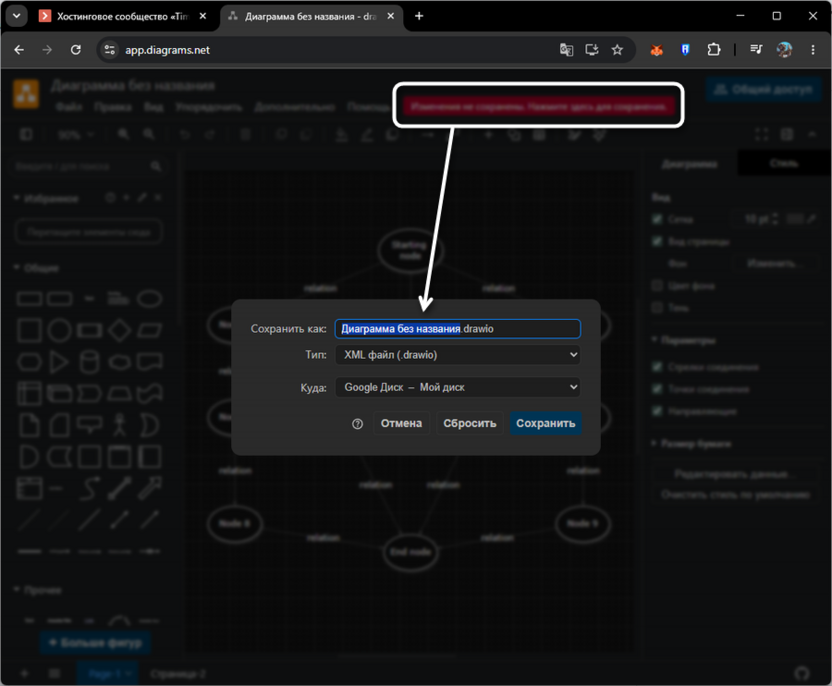
Task: Click the help question mark icon in dialog
Action: (x=358, y=424)
